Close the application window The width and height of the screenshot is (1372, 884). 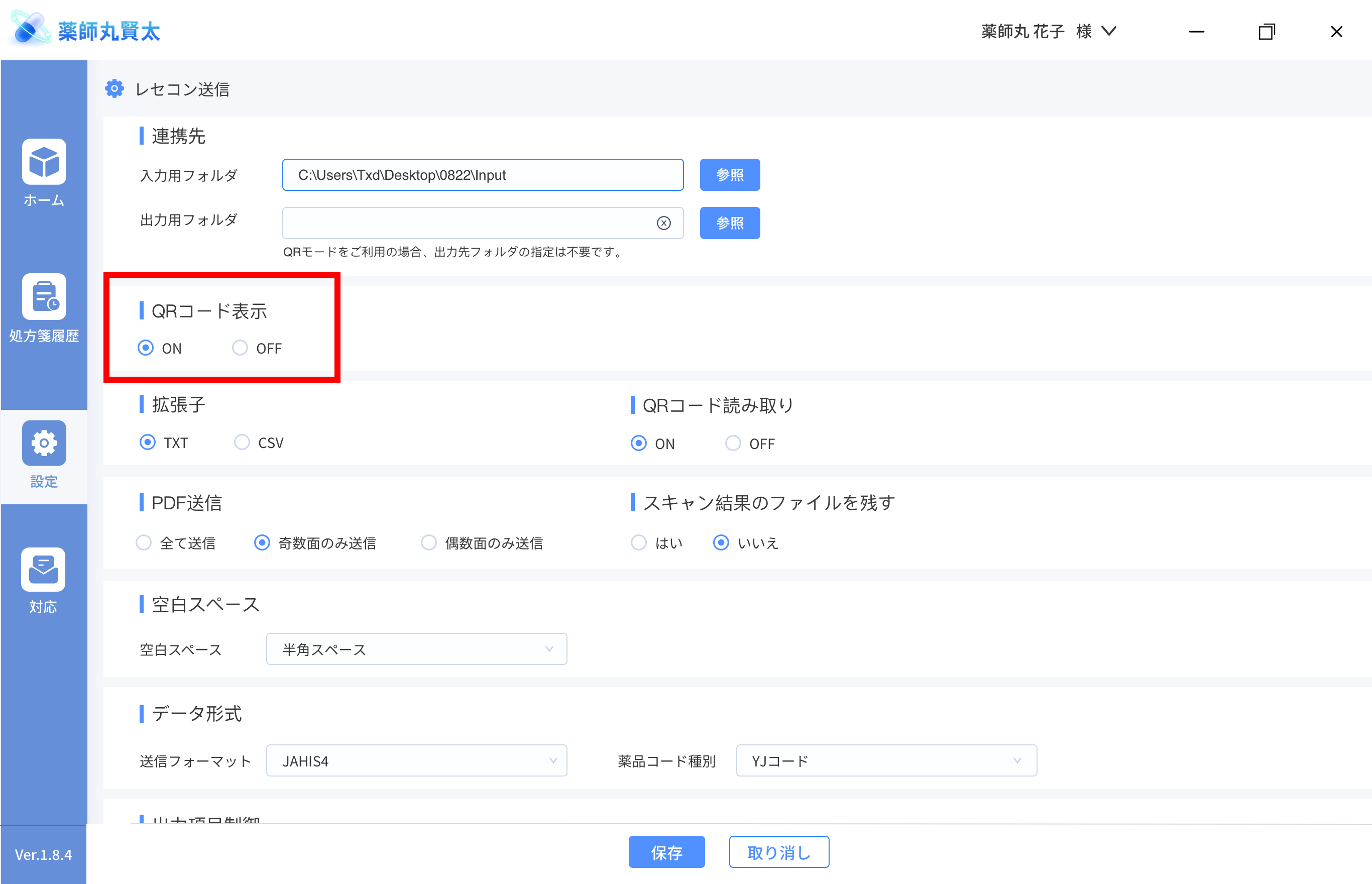tap(1336, 32)
